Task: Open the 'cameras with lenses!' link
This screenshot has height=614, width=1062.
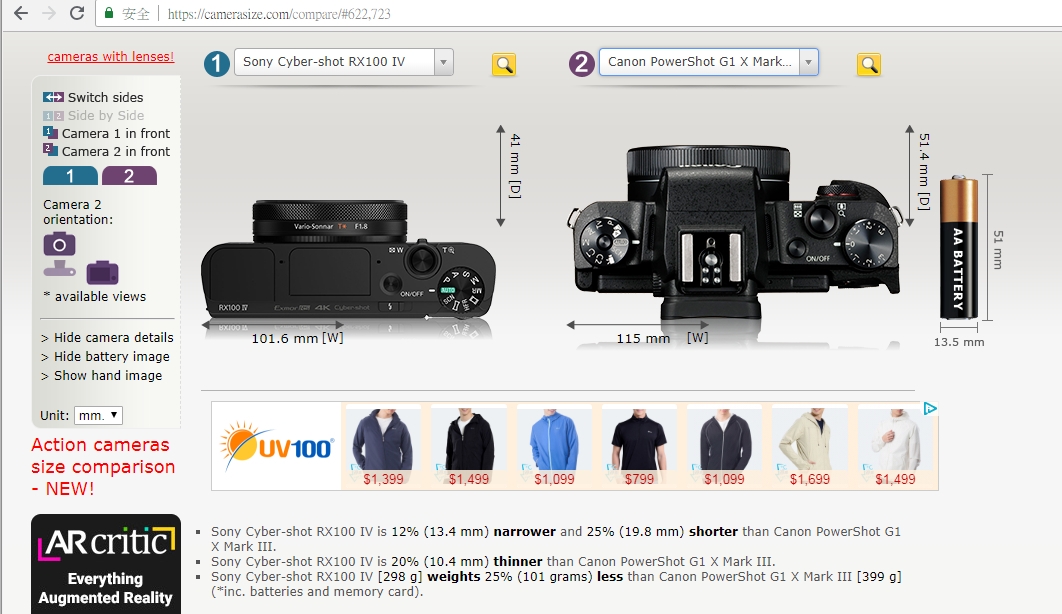Action: coord(110,57)
